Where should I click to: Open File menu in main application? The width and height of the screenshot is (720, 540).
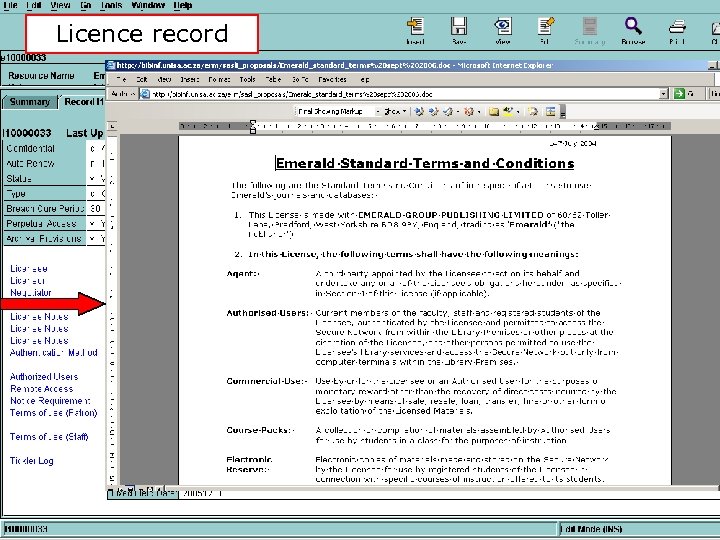tap(10, 5)
